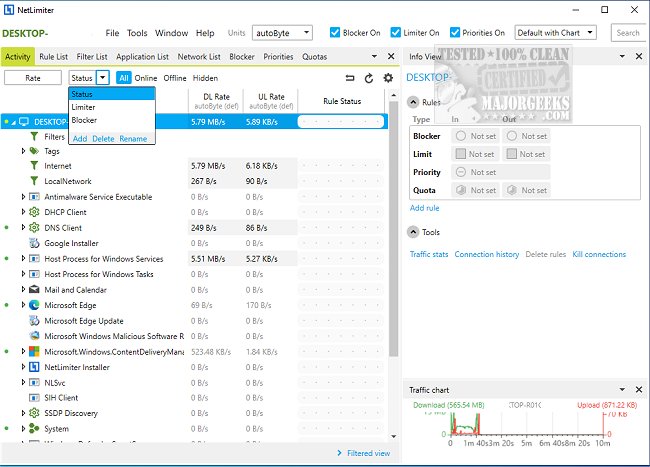Click the Mail and Calendar app icon
The height and width of the screenshot is (467, 650).
pyautogui.click(x=34, y=290)
